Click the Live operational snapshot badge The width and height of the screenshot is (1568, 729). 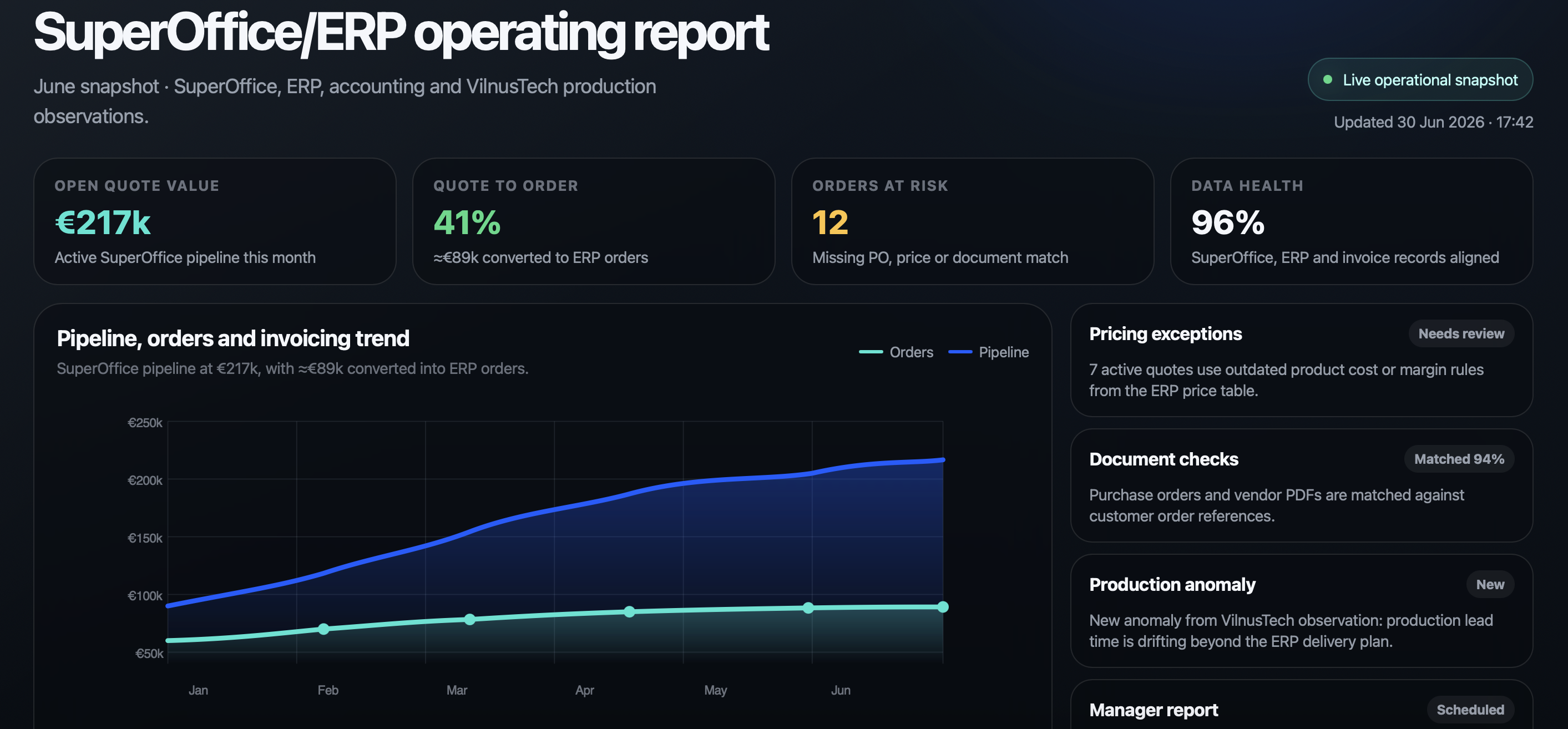tap(1419, 80)
